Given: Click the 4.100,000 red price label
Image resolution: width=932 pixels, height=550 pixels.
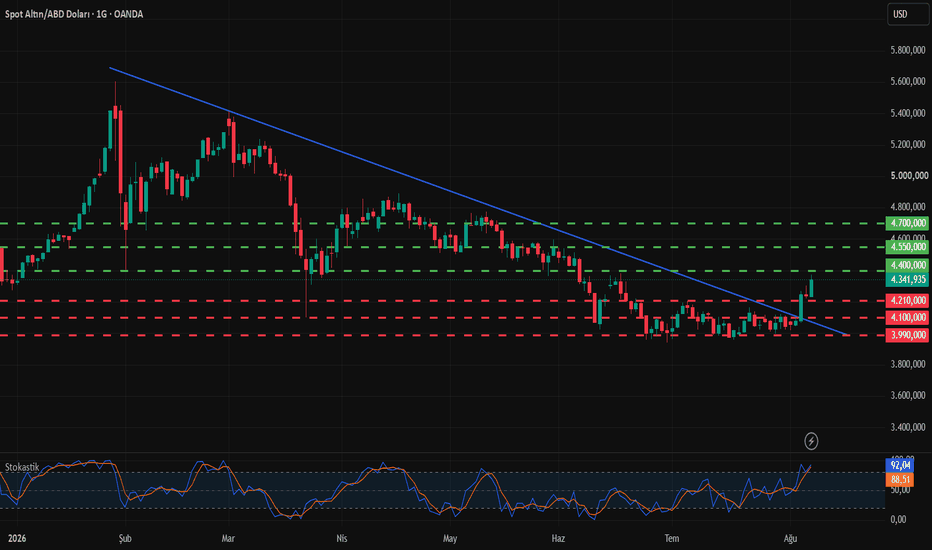Looking at the screenshot, I should click(x=907, y=318).
